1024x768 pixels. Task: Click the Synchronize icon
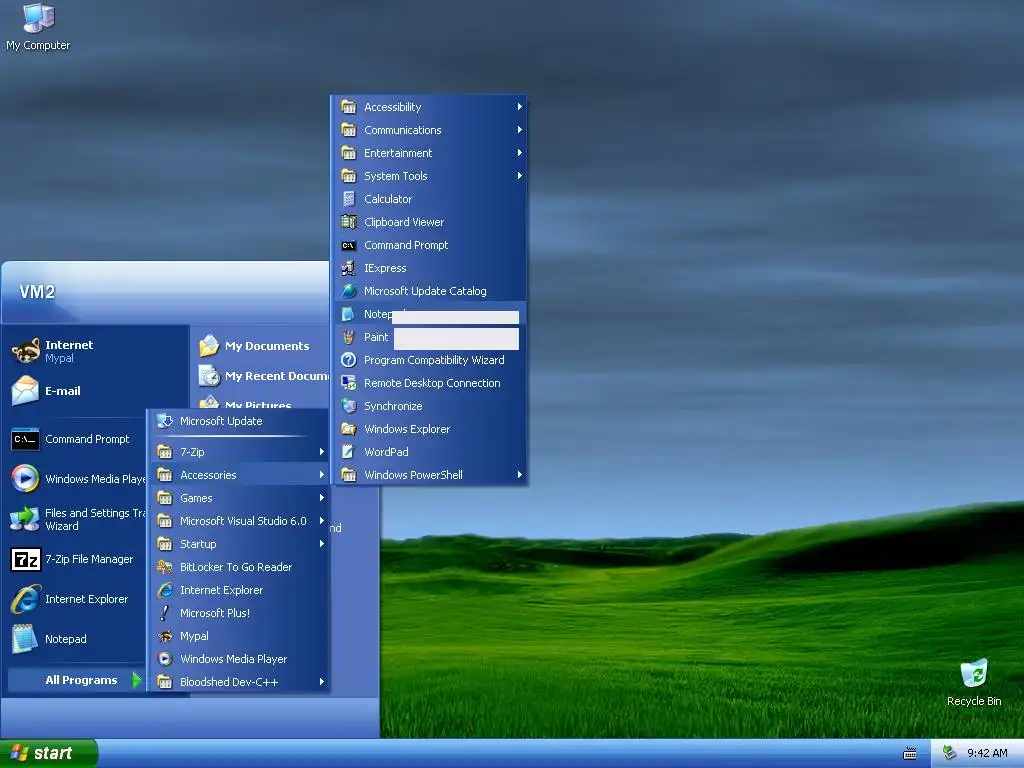(349, 406)
